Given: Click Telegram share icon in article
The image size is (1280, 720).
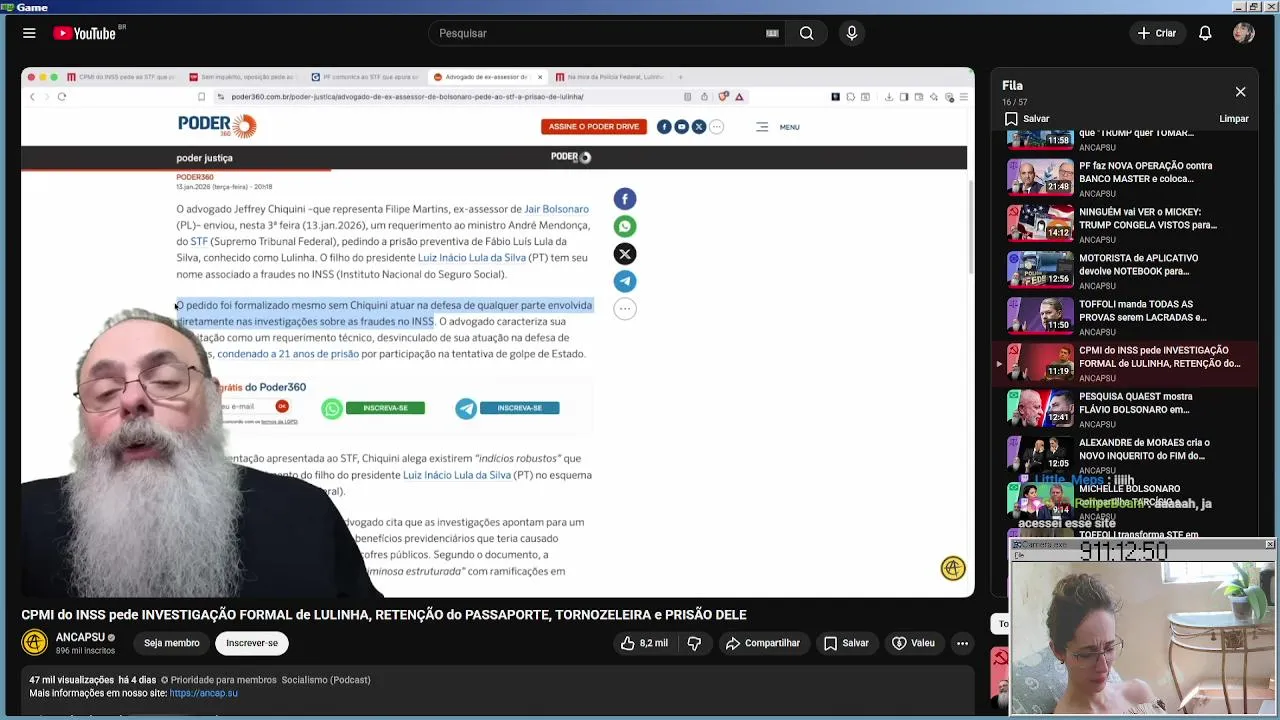Looking at the screenshot, I should pyautogui.click(x=625, y=281).
